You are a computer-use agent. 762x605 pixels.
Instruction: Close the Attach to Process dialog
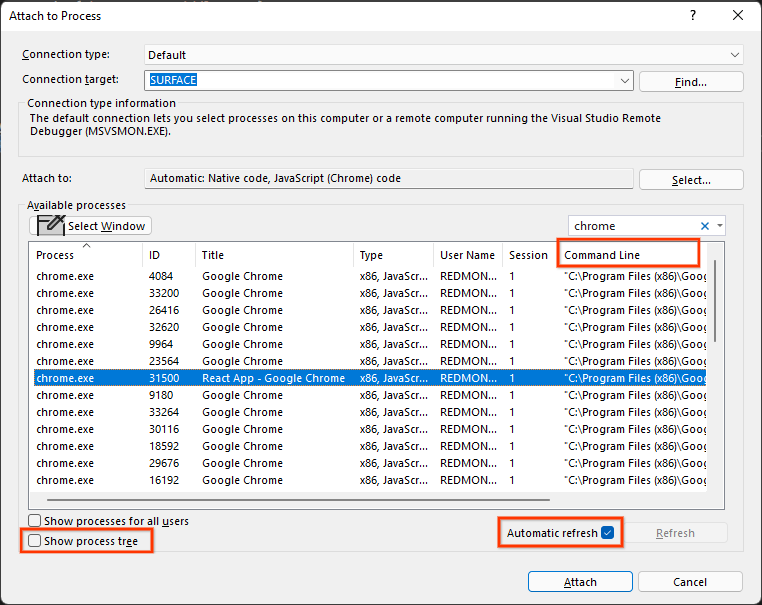pos(738,16)
